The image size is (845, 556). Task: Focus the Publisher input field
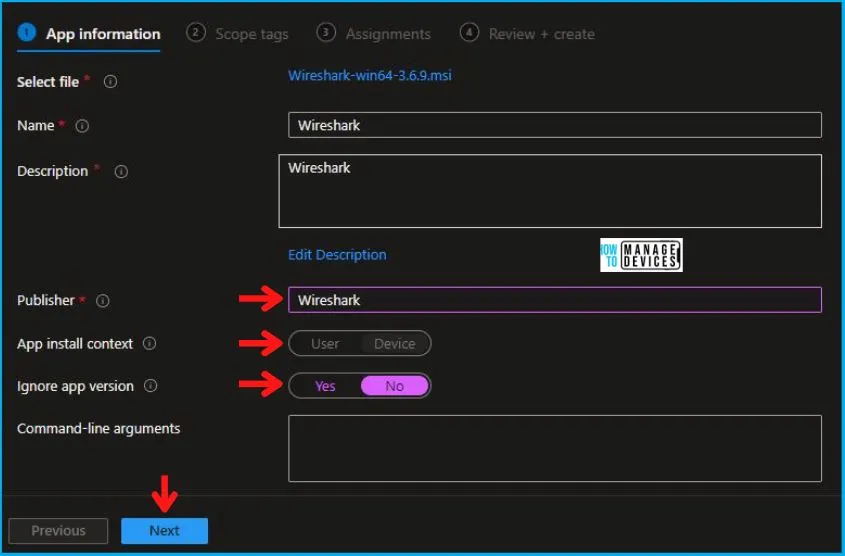pos(555,300)
